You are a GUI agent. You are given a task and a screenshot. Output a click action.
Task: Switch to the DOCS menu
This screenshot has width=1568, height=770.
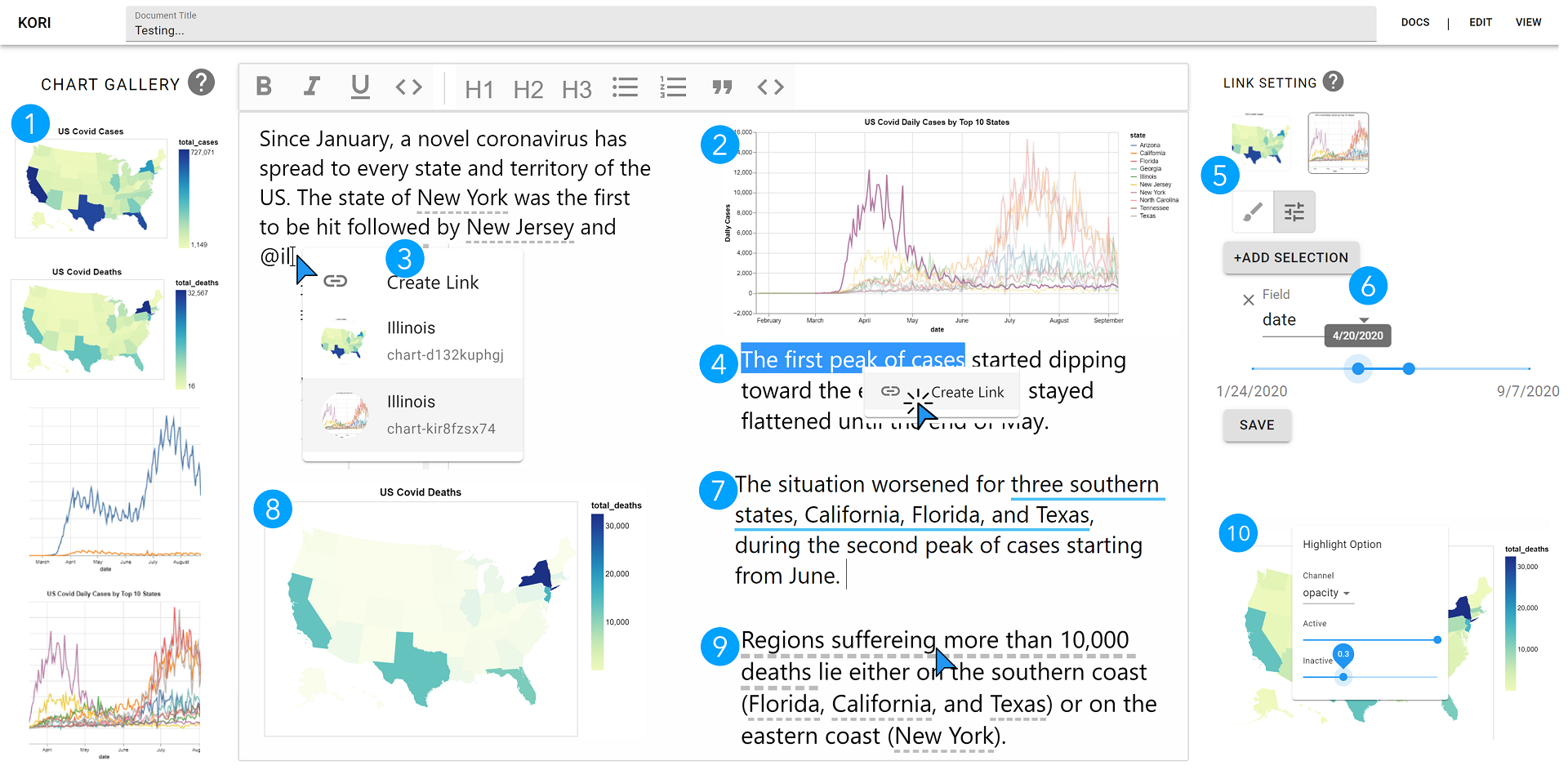click(x=1415, y=22)
